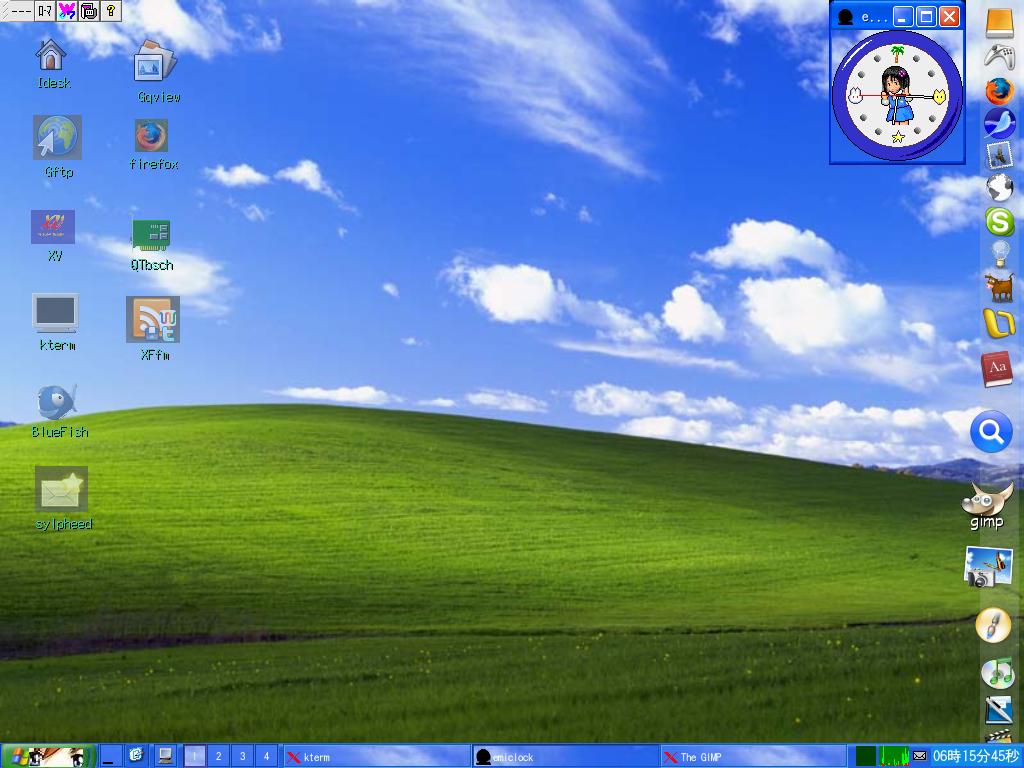Viewport: 1024px width, 768px height.
Task: Open the mail envelope in the system tray
Action: click(919, 756)
